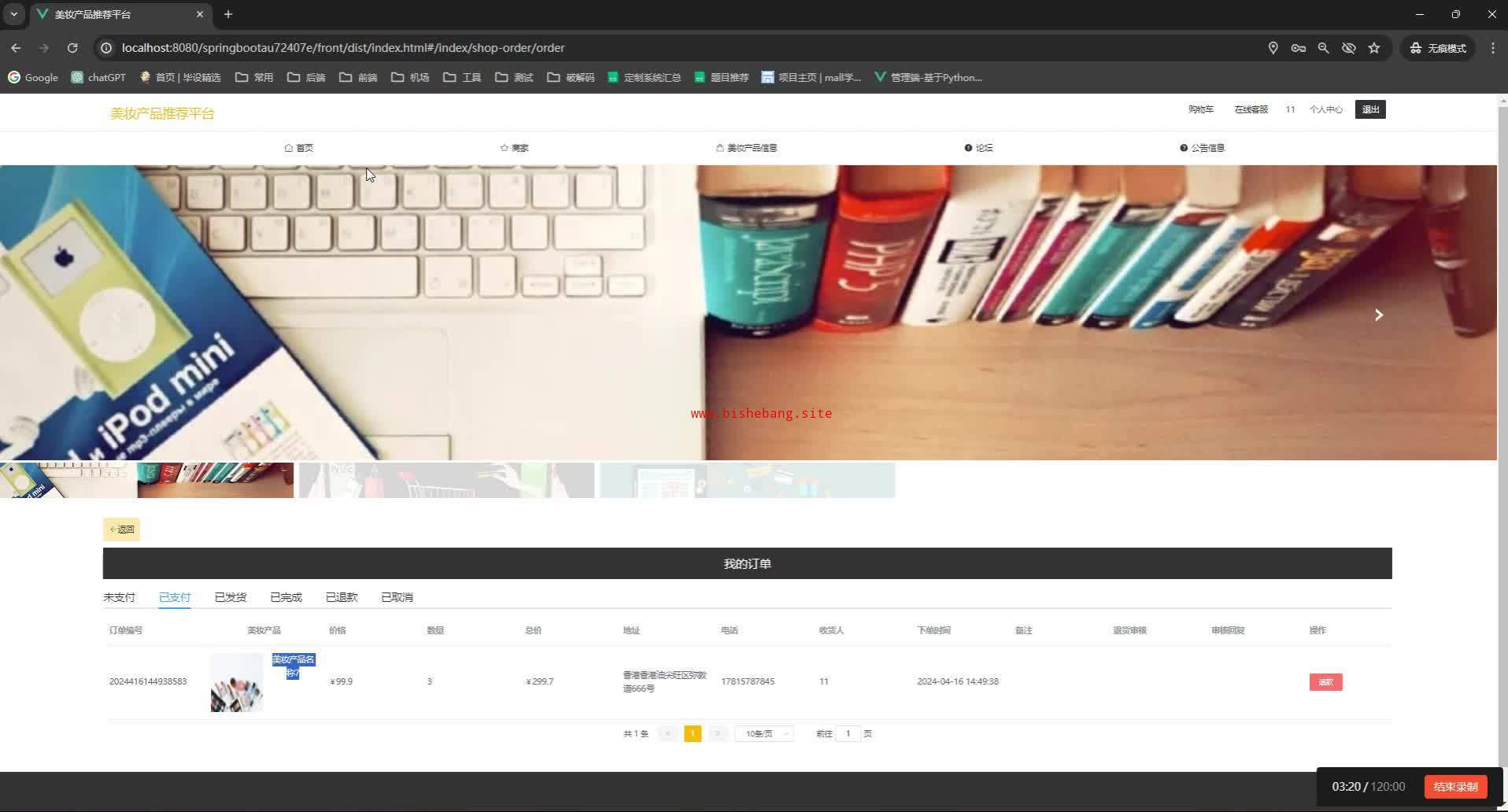
Task: Open the 购物车 shopping cart link
Action: click(1201, 109)
